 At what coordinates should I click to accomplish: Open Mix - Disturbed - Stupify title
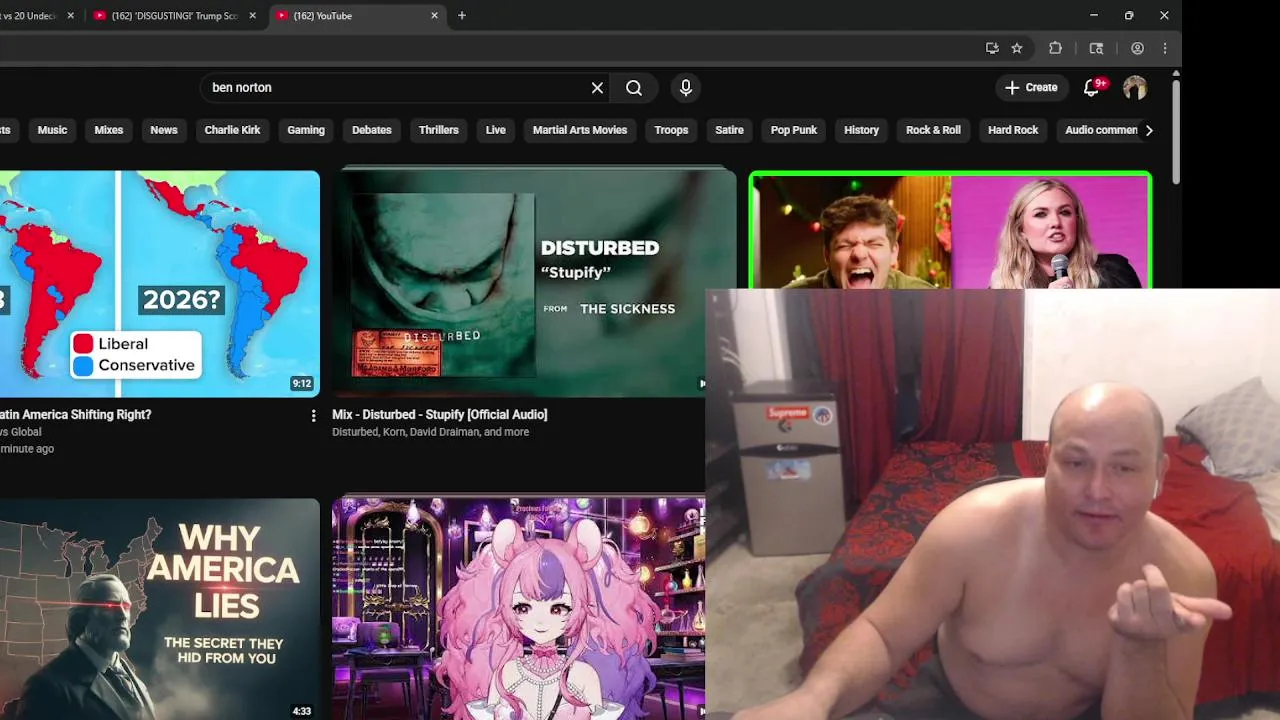[440, 414]
